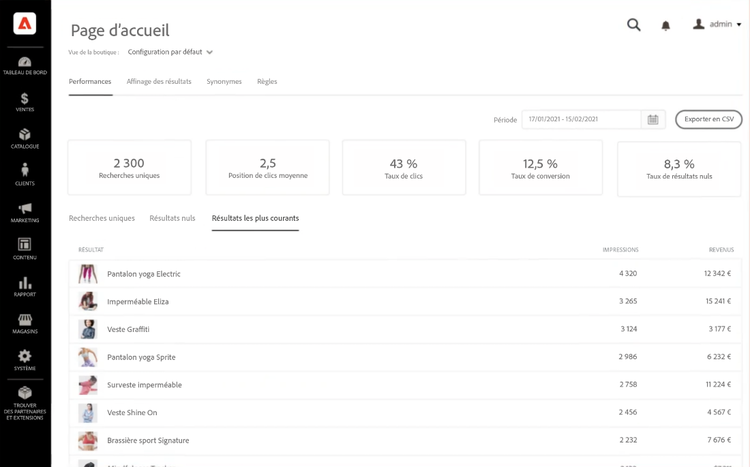Switch to the Synonymes tab

(224, 82)
